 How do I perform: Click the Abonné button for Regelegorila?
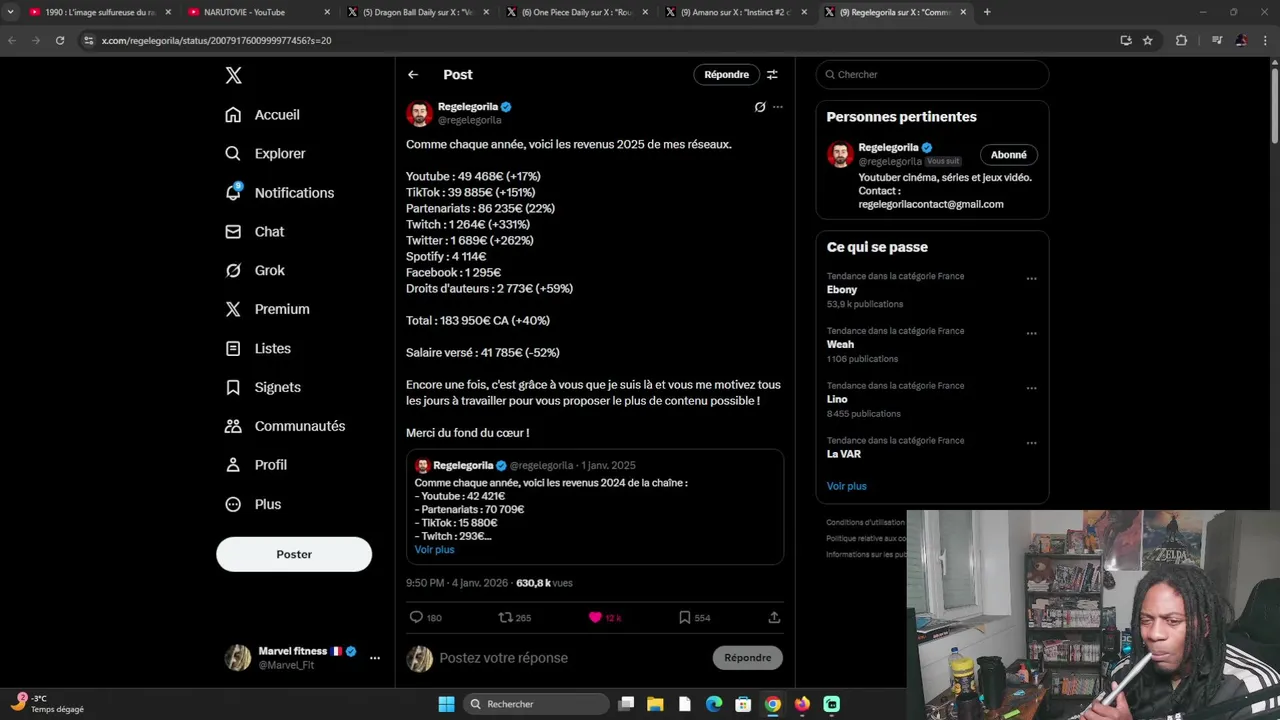1008,155
